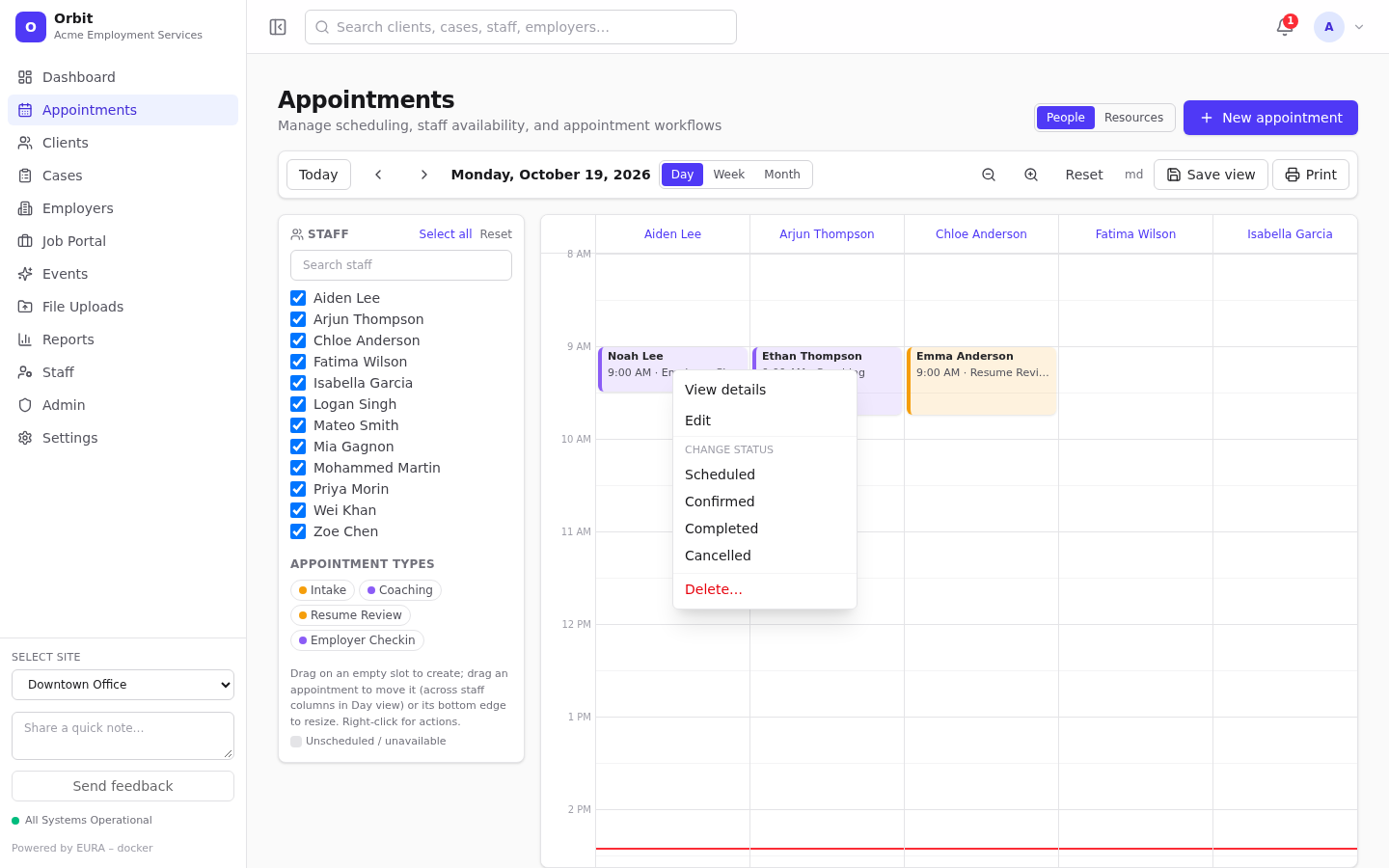Click the New appointment button
This screenshot has width=1389, height=868.
pyautogui.click(x=1270, y=118)
